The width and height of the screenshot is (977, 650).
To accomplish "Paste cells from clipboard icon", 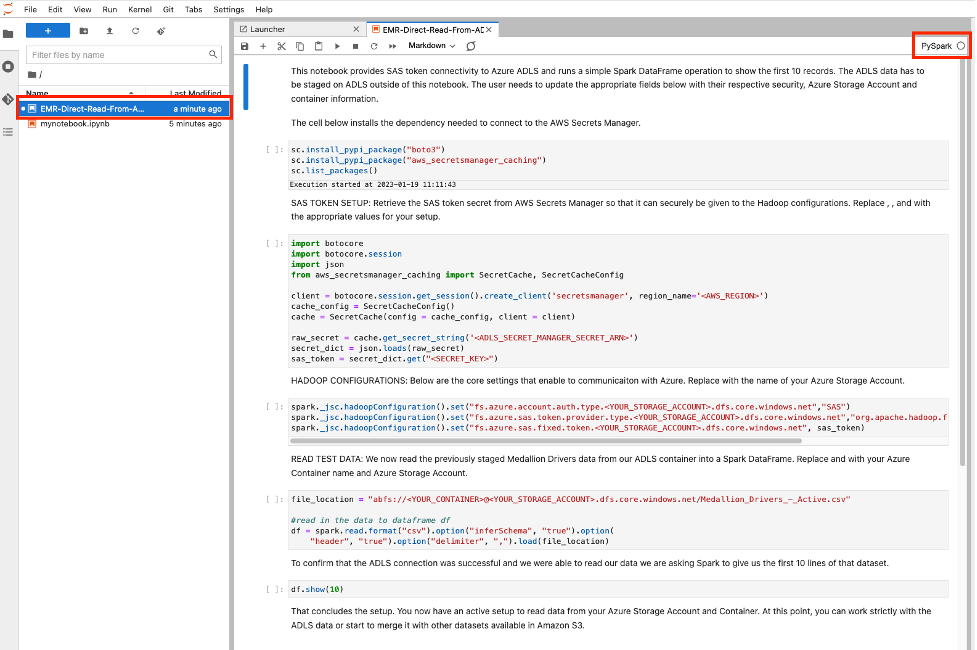I will (x=318, y=46).
